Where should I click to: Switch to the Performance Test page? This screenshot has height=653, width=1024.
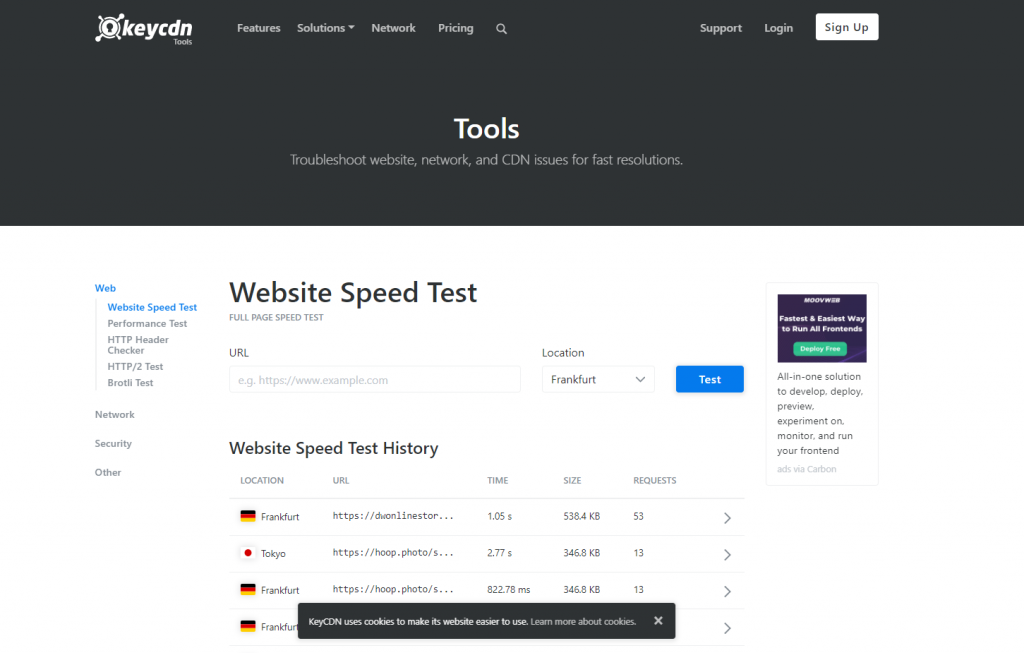click(147, 323)
